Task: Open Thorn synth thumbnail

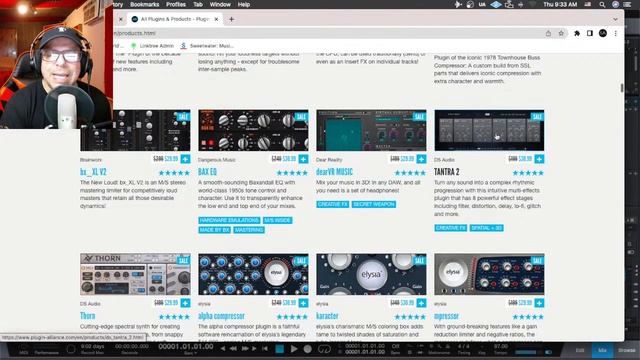Action: point(135,274)
